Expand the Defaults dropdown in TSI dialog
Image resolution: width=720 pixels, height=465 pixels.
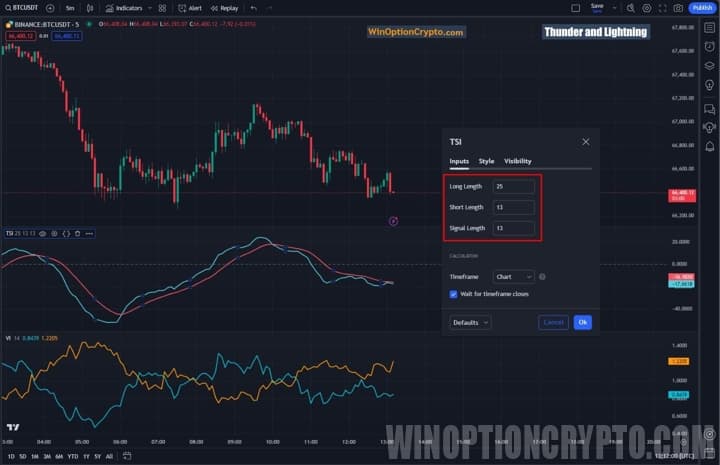pos(470,322)
